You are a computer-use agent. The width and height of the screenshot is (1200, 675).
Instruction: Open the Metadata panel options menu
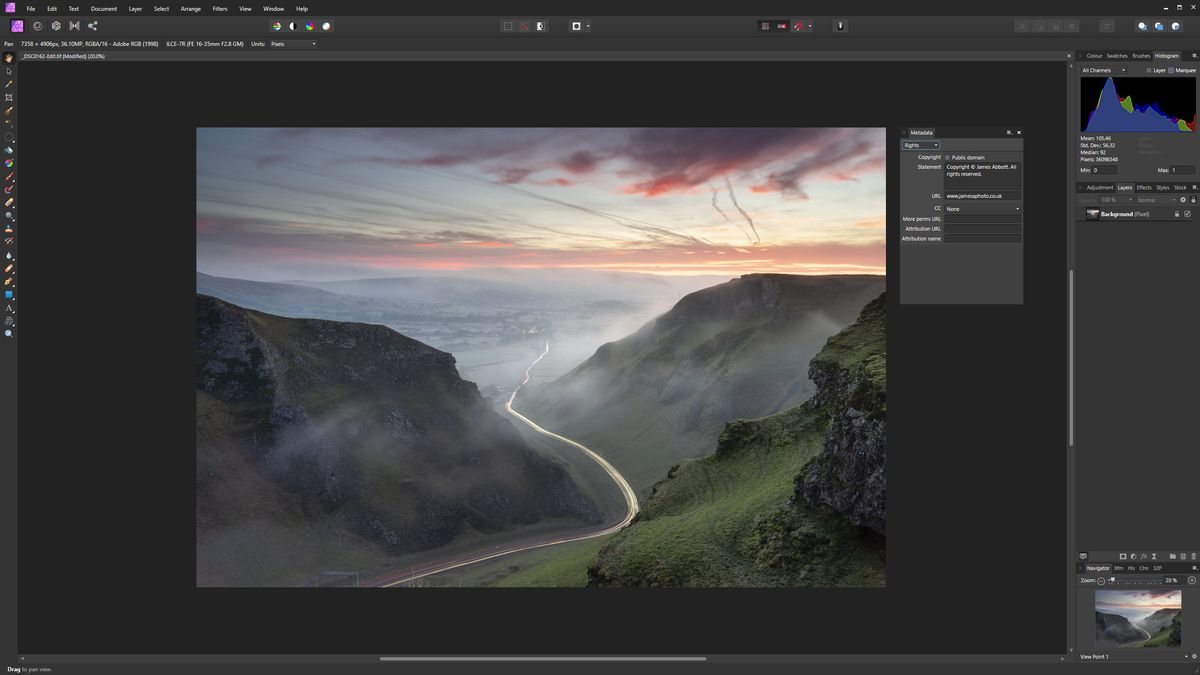pyautogui.click(x=1009, y=132)
